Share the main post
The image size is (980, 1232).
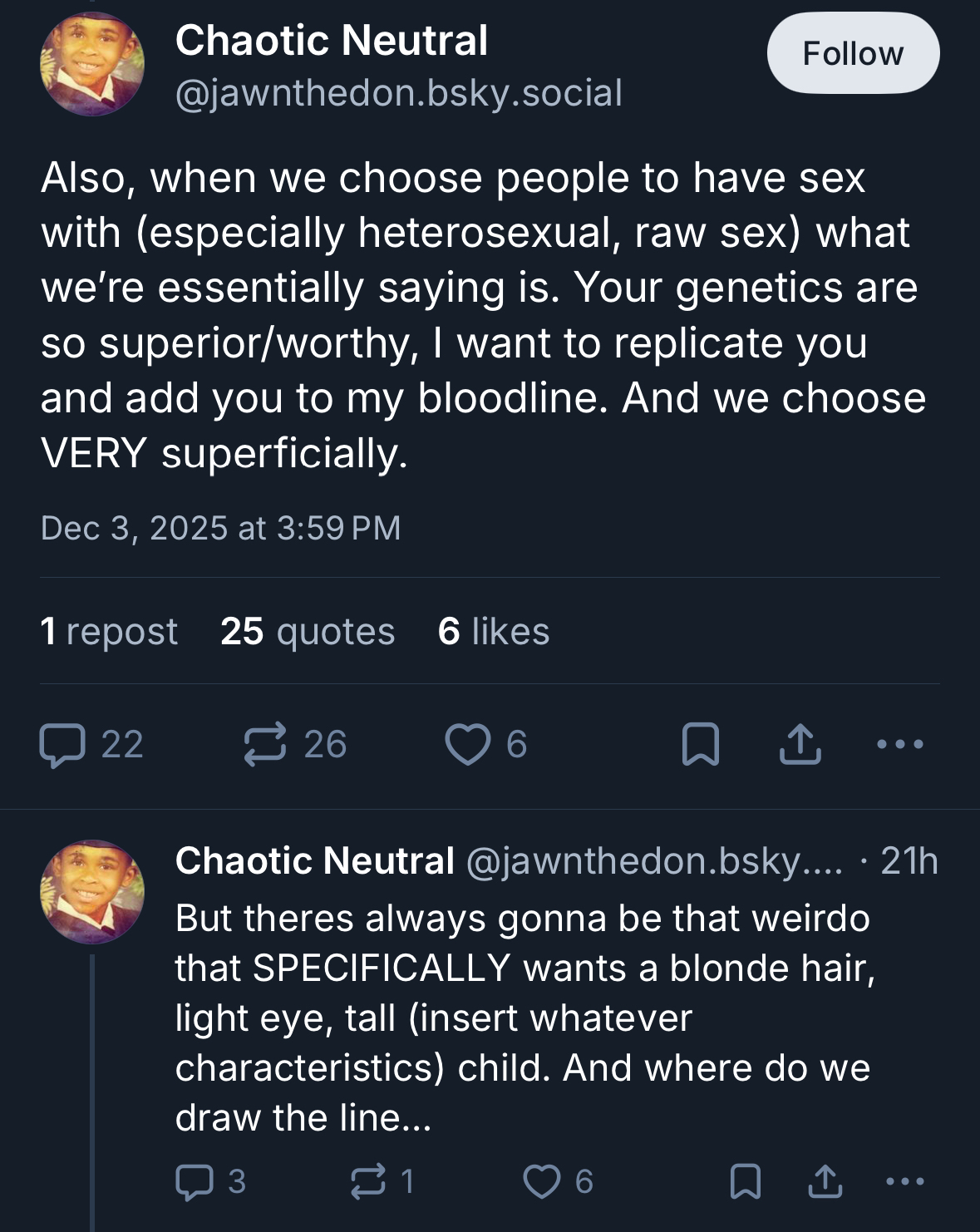click(800, 744)
